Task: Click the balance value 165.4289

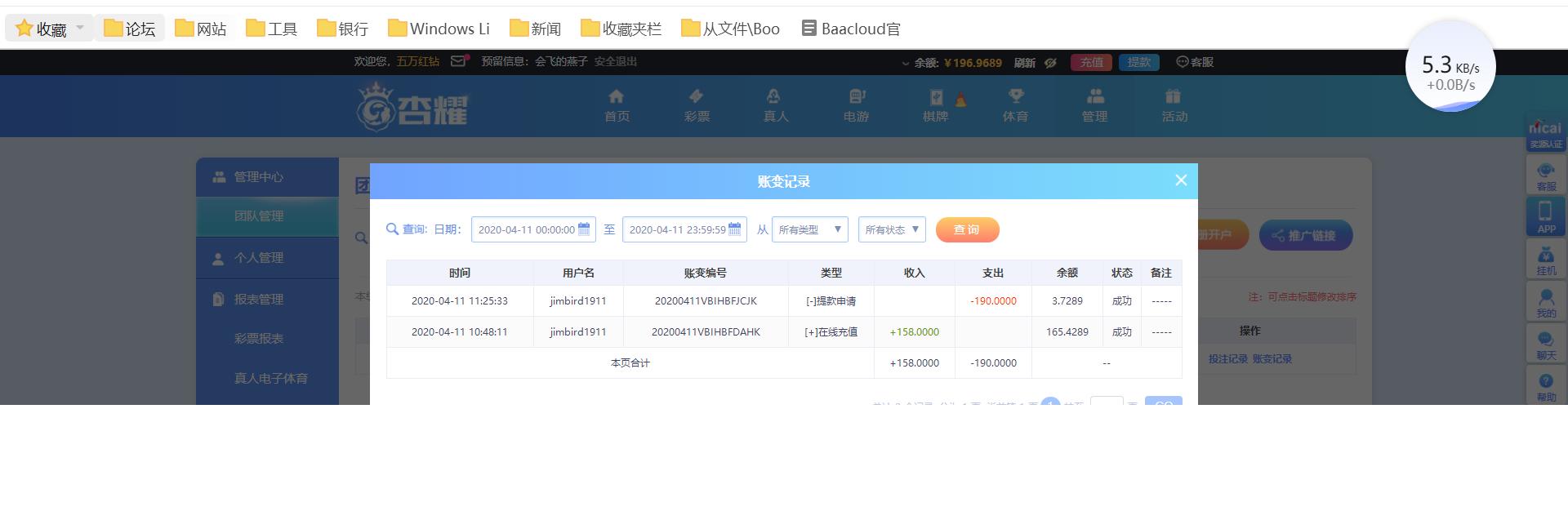Action: click(1067, 332)
